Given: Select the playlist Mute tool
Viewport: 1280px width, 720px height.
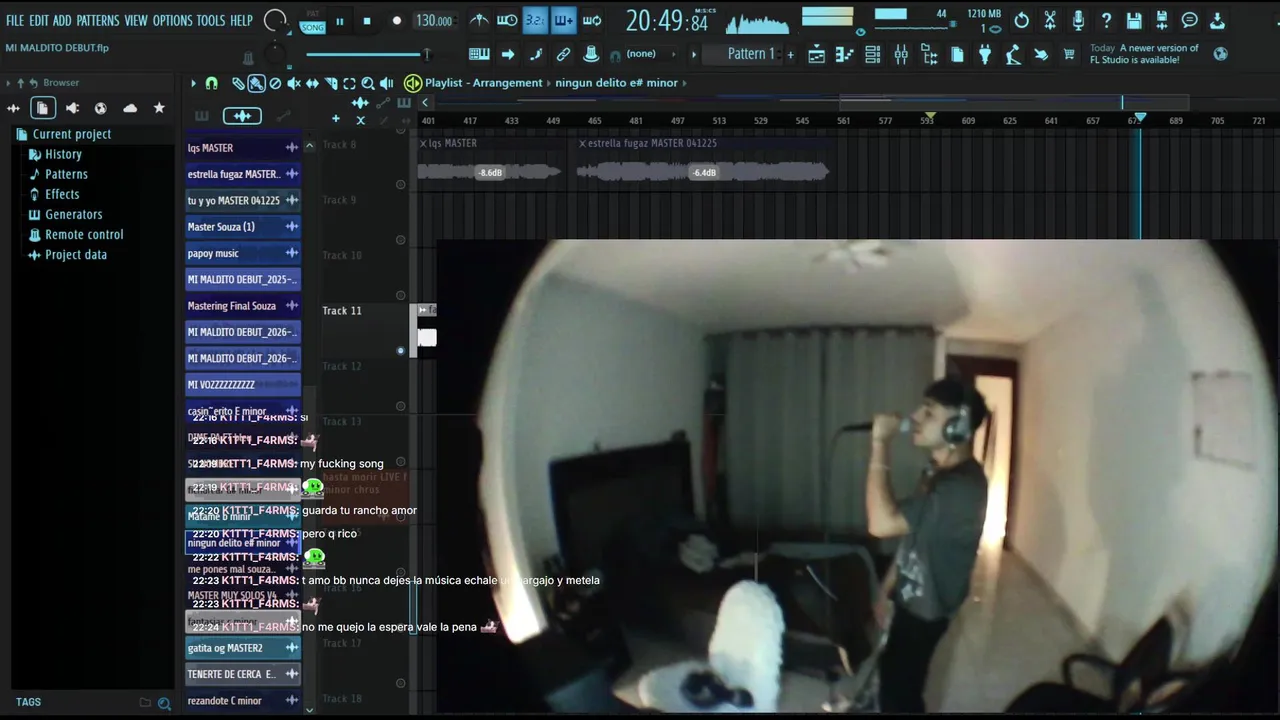Looking at the screenshot, I should click(294, 83).
